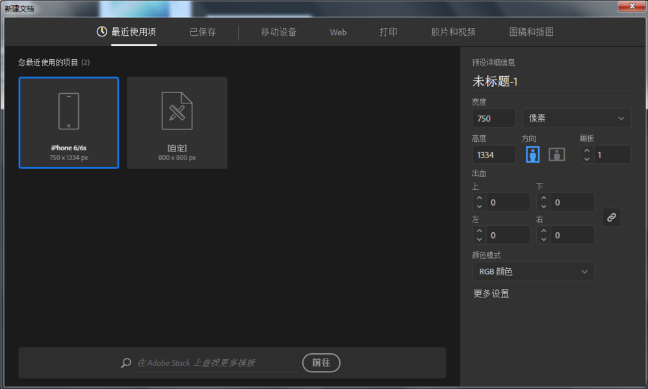Click the right bleed field

click(572, 235)
